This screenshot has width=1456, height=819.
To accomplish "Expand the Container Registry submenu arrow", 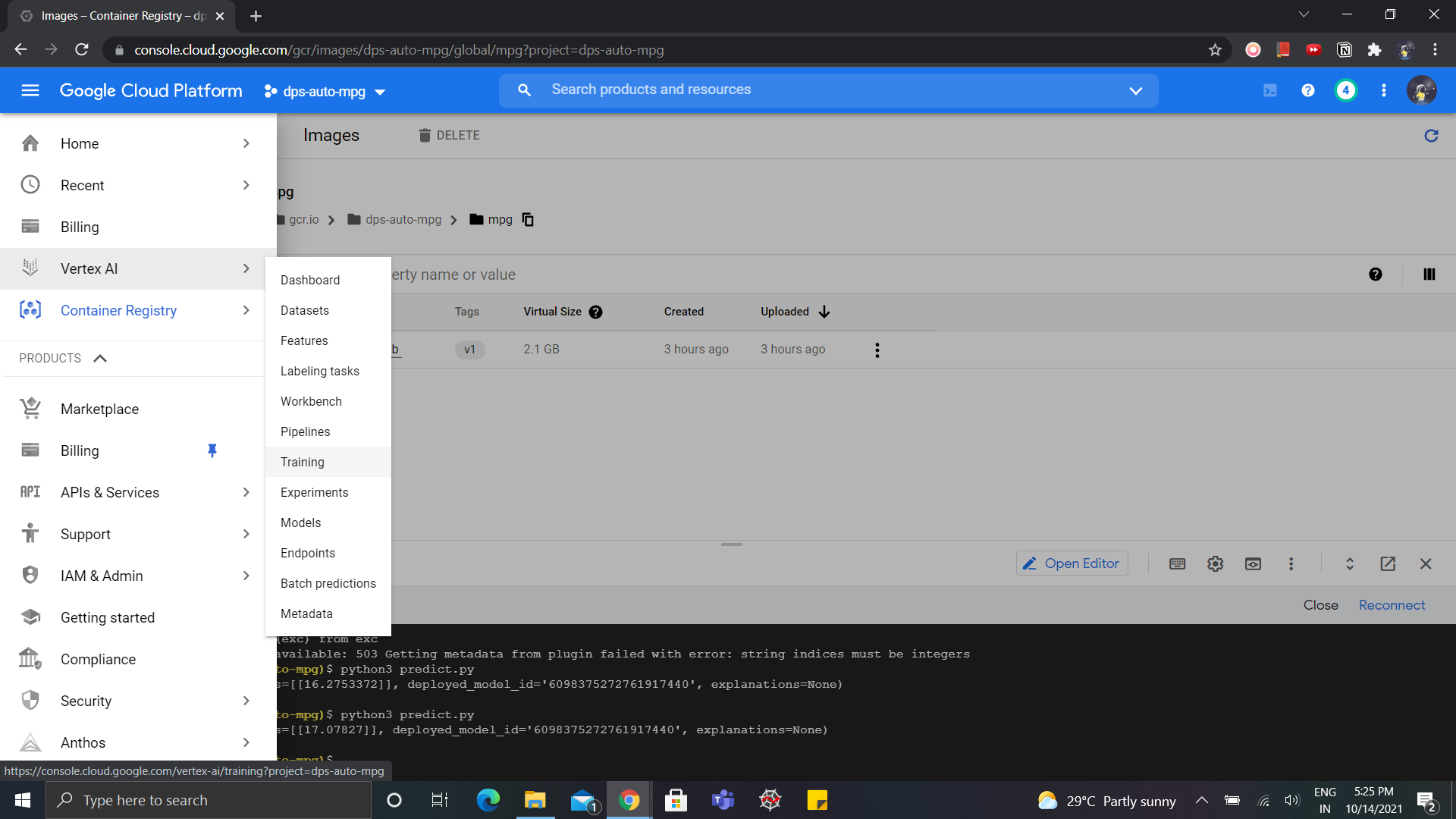I will pos(246,310).
